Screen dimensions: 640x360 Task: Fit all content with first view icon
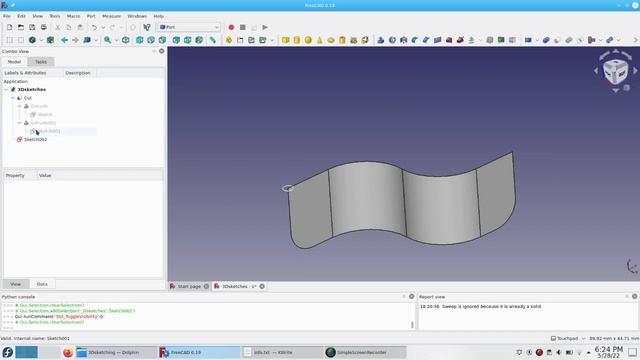[9, 40]
